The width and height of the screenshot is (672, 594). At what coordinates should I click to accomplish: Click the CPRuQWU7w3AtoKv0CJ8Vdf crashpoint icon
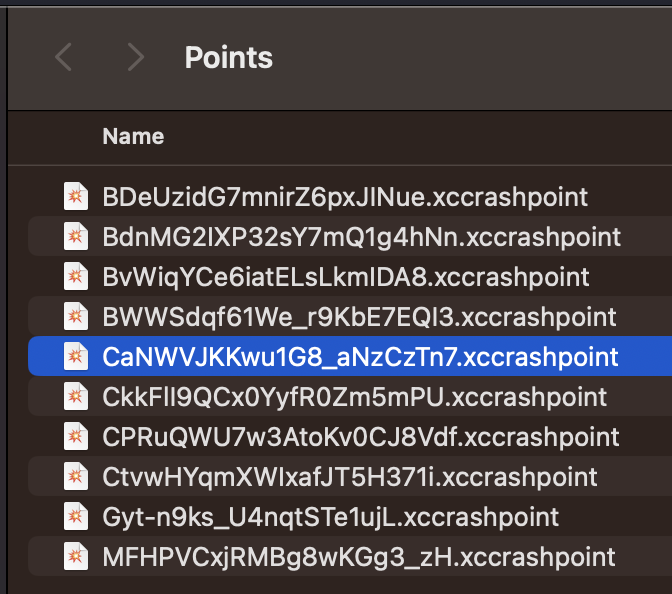[77, 437]
